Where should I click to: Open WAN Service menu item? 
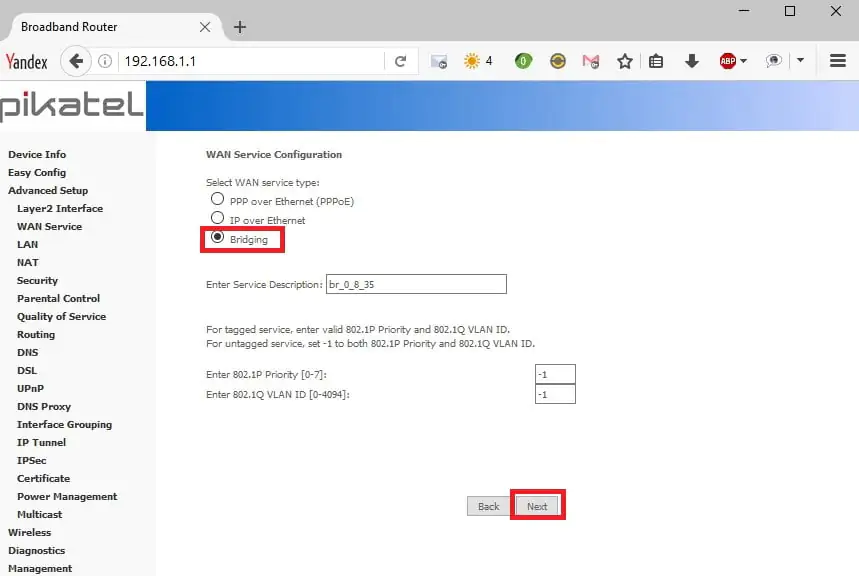[x=49, y=226]
